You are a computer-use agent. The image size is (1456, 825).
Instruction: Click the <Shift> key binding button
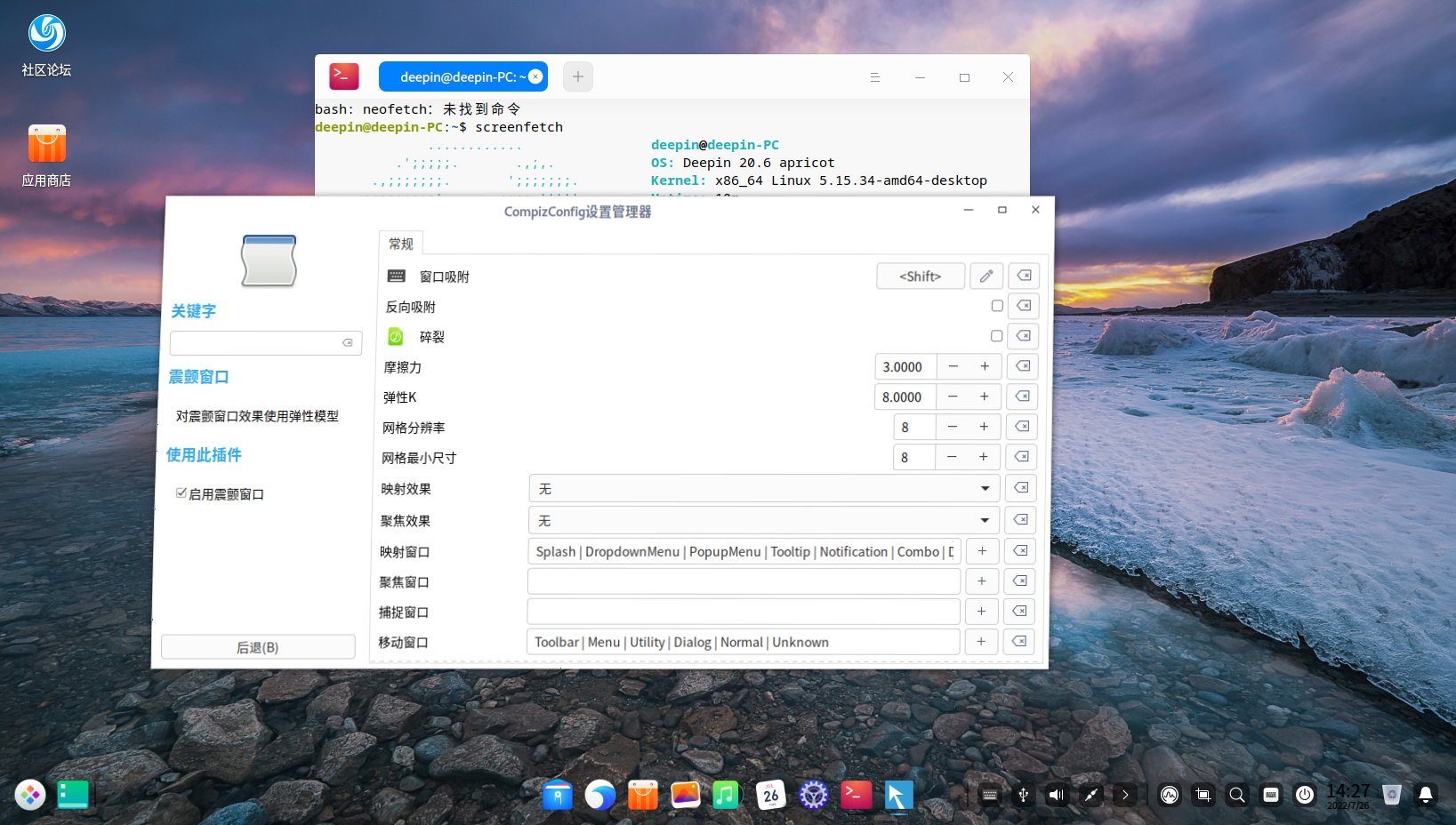coord(921,276)
